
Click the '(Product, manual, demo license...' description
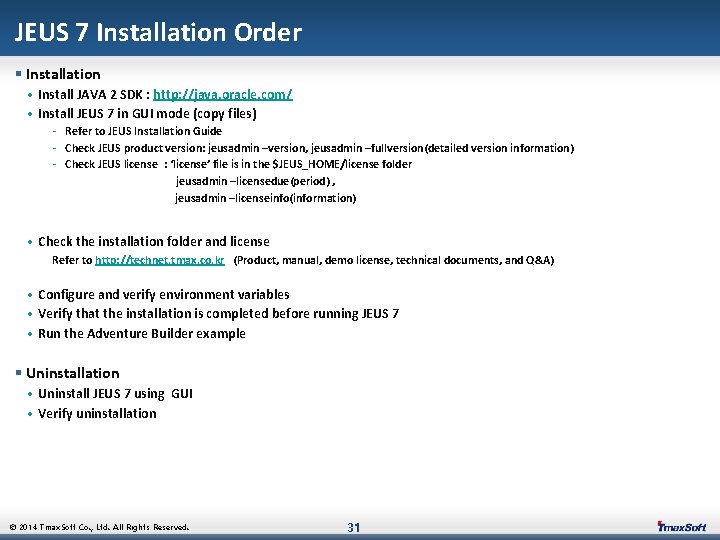tap(394, 260)
